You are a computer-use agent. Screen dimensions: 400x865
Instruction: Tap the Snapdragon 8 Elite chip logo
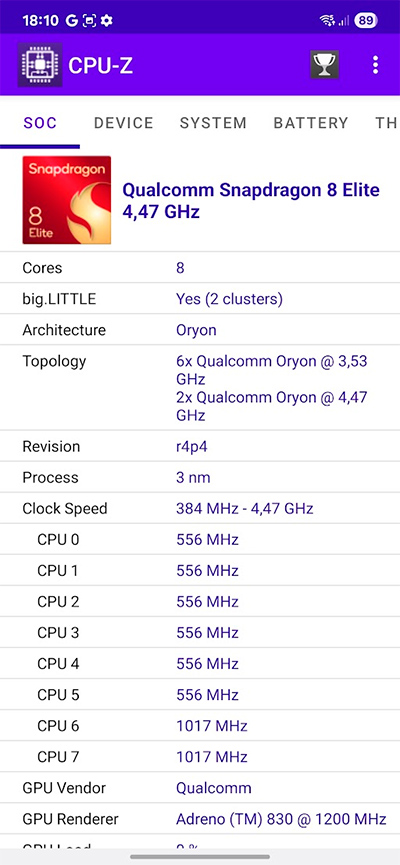(x=67, y=200)
